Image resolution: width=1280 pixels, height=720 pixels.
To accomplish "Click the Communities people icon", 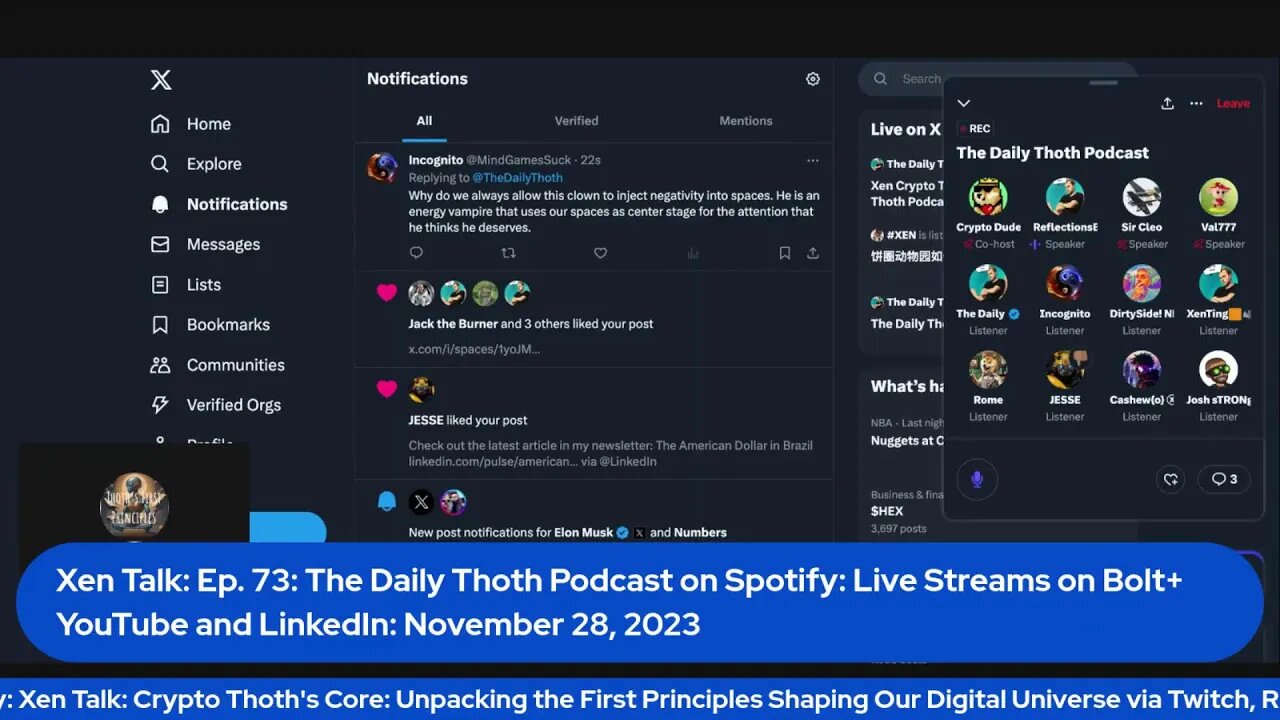I will pyautogui.click(x=160, y=365).
